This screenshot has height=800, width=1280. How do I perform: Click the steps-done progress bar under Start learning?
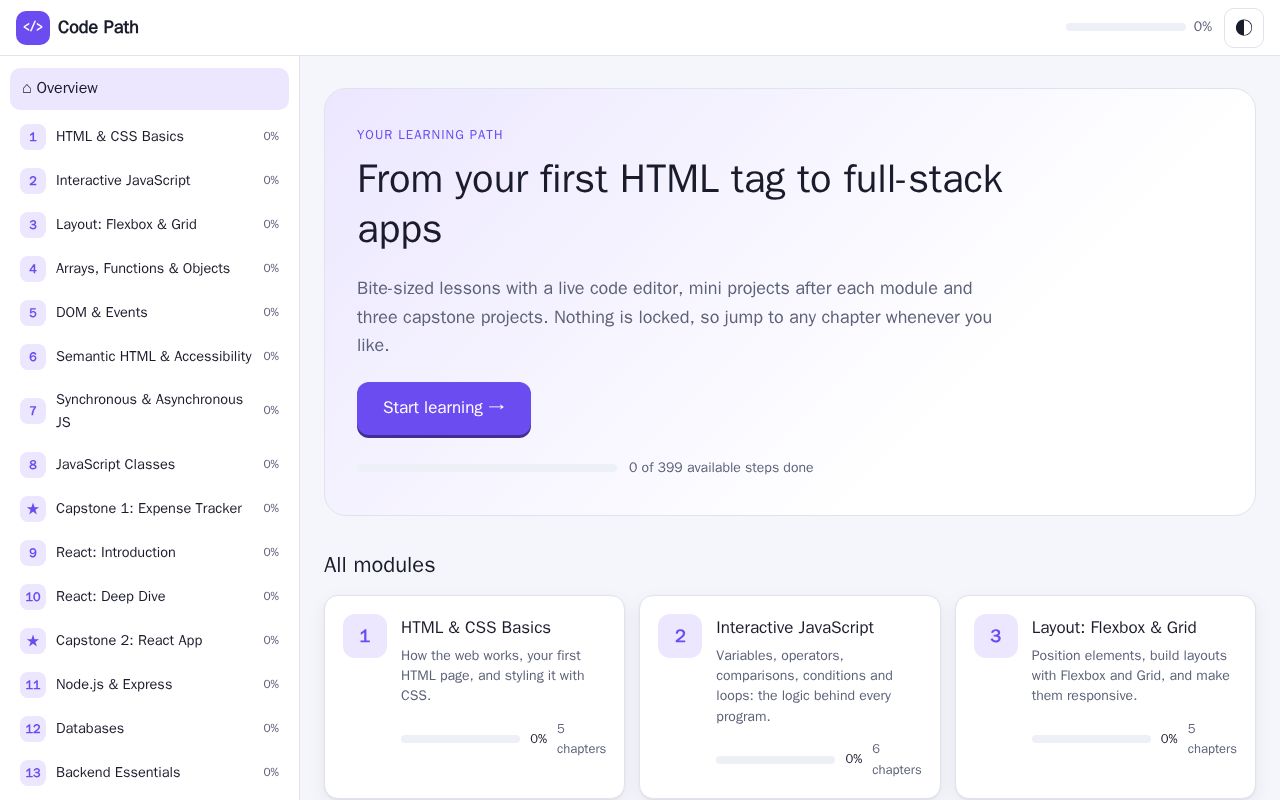click(x=487, y=468)
